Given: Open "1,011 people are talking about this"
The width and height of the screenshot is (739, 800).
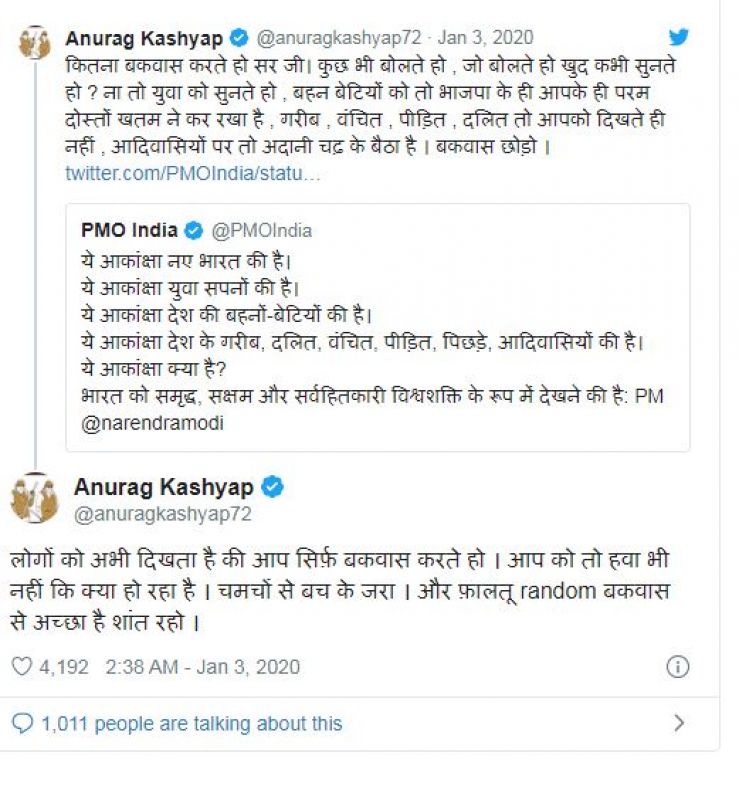Looking at the screenshot, I should (191, 723).
